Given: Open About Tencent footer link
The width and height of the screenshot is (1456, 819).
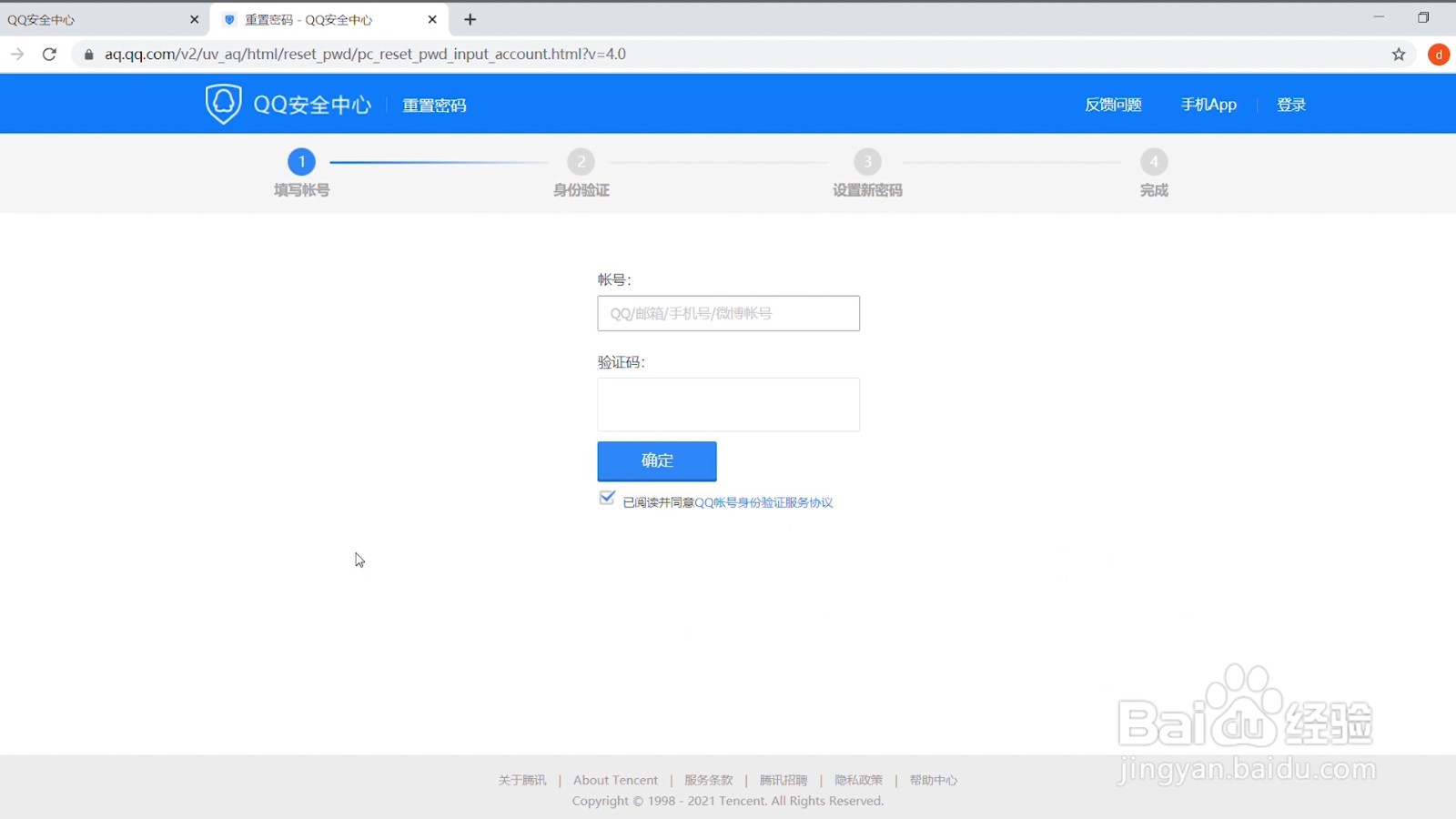Looking at the screenshot, I should pos(615,780).
